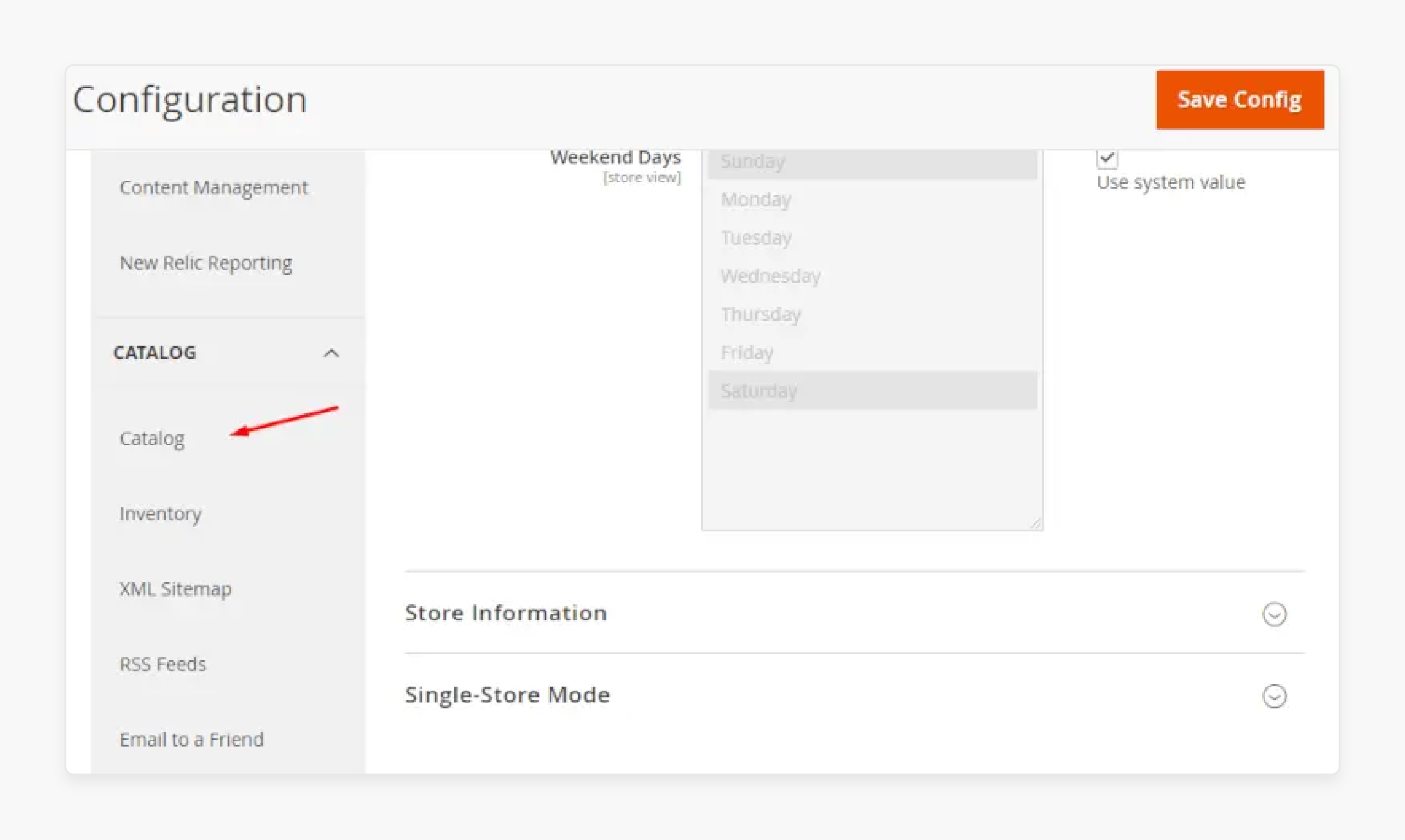Screen dimensions: 1405x840
Task: Uncheck the Use system value checkbox
Action: [x=1107, y=159]
